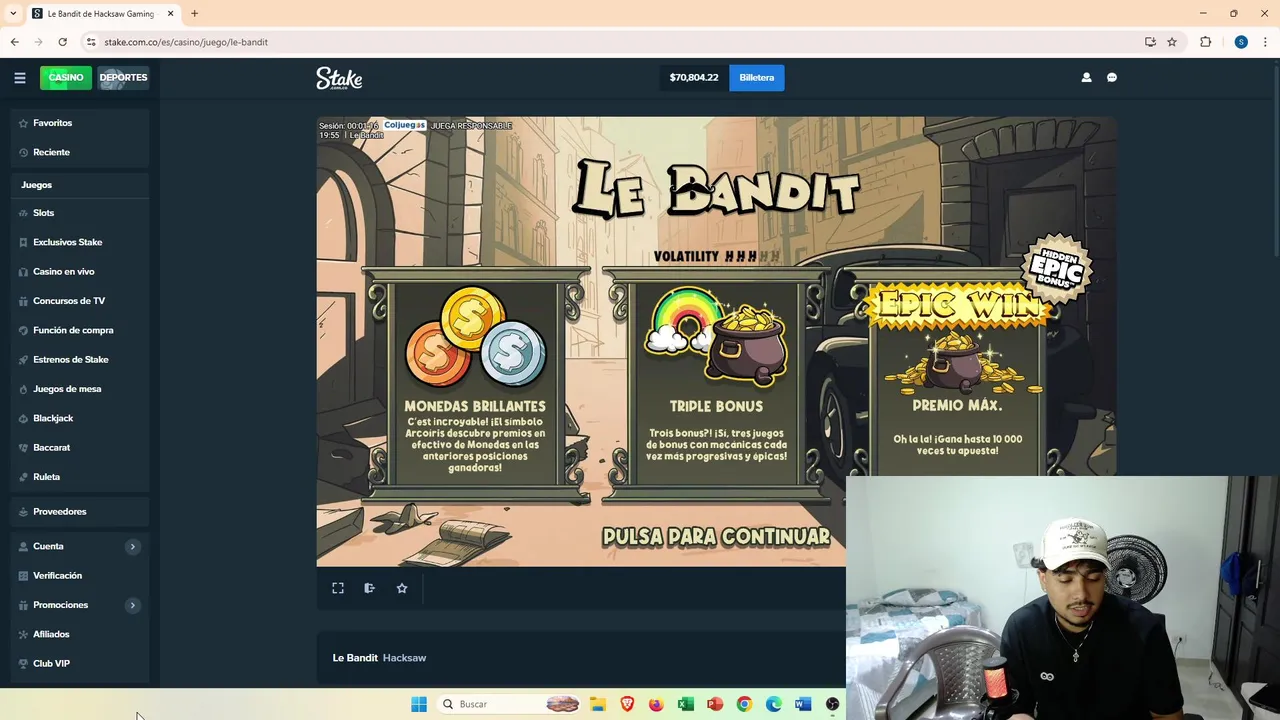Open Word from the taskbar
Screen dimensions: 1280x720
[802, 704]
